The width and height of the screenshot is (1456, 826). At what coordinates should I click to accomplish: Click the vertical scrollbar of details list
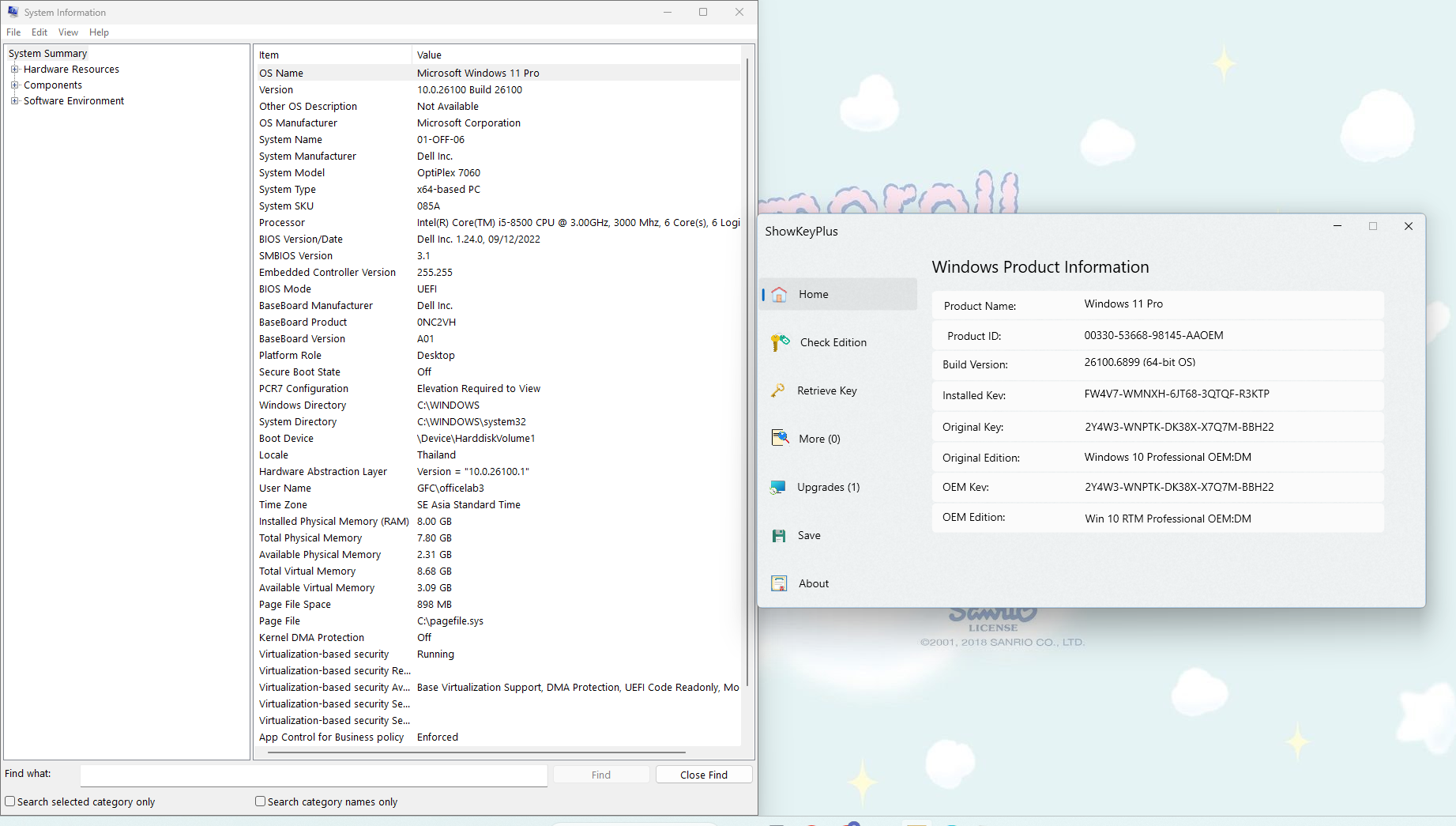click(x=747, y=372)
